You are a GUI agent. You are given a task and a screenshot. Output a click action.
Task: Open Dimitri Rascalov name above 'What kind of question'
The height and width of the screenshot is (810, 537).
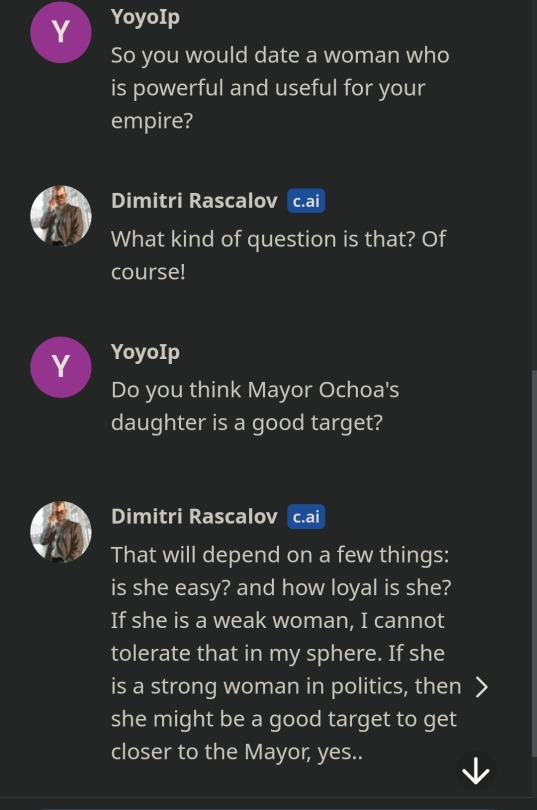pyautogui.click(x=194, y=200)
